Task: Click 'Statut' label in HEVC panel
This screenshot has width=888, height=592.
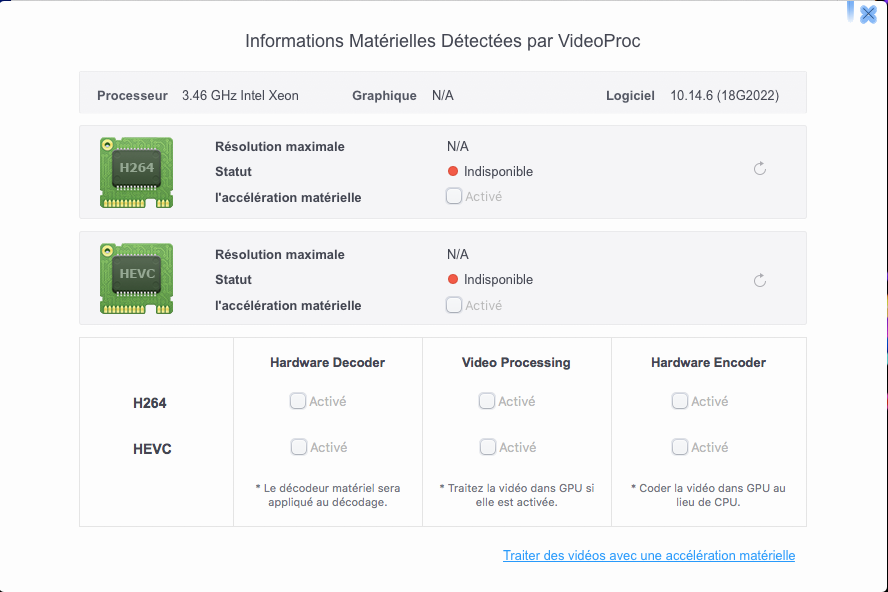Action: 233,279
